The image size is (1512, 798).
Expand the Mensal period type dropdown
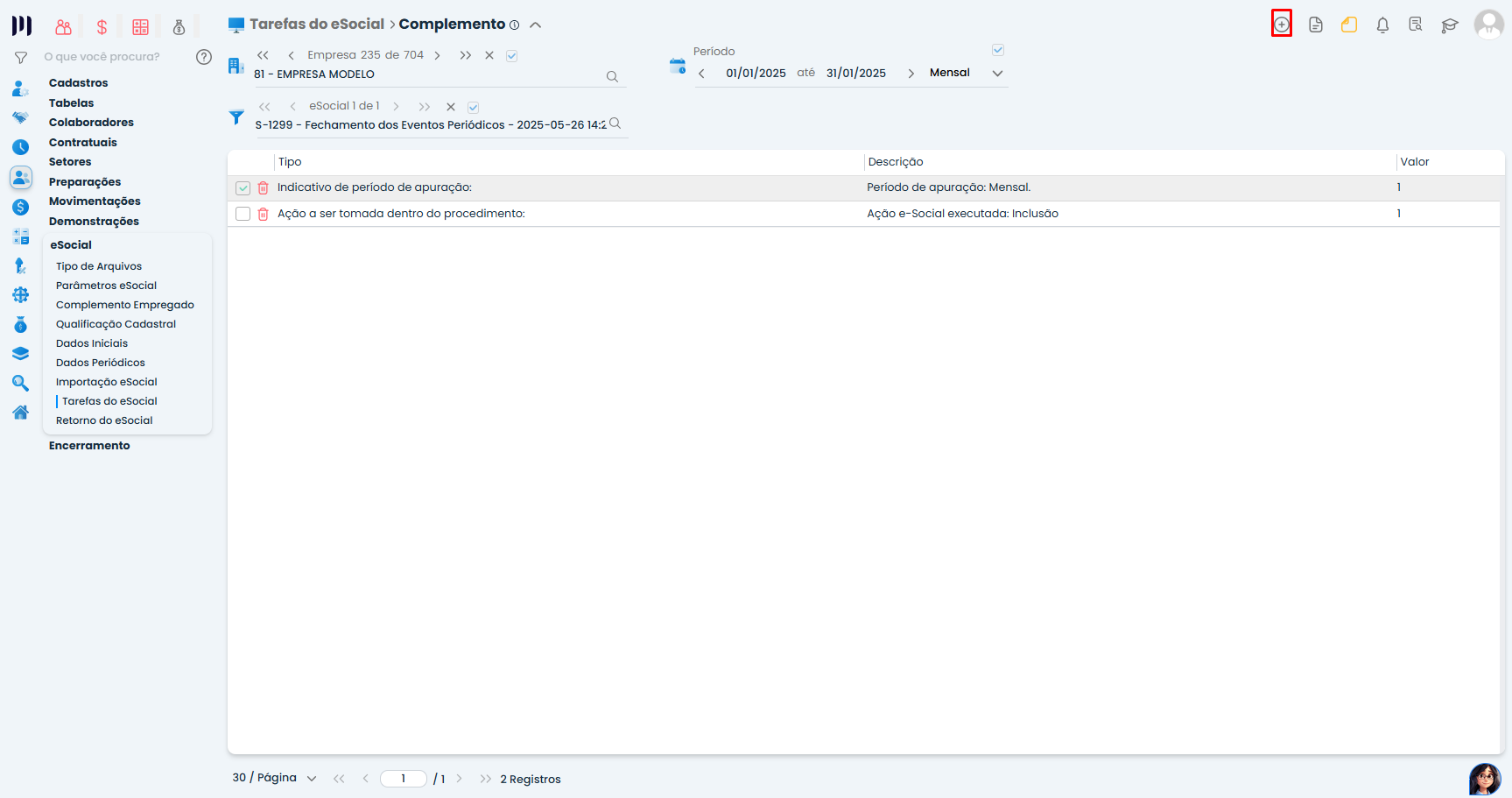pyautogui.click(x=997, y=74)
